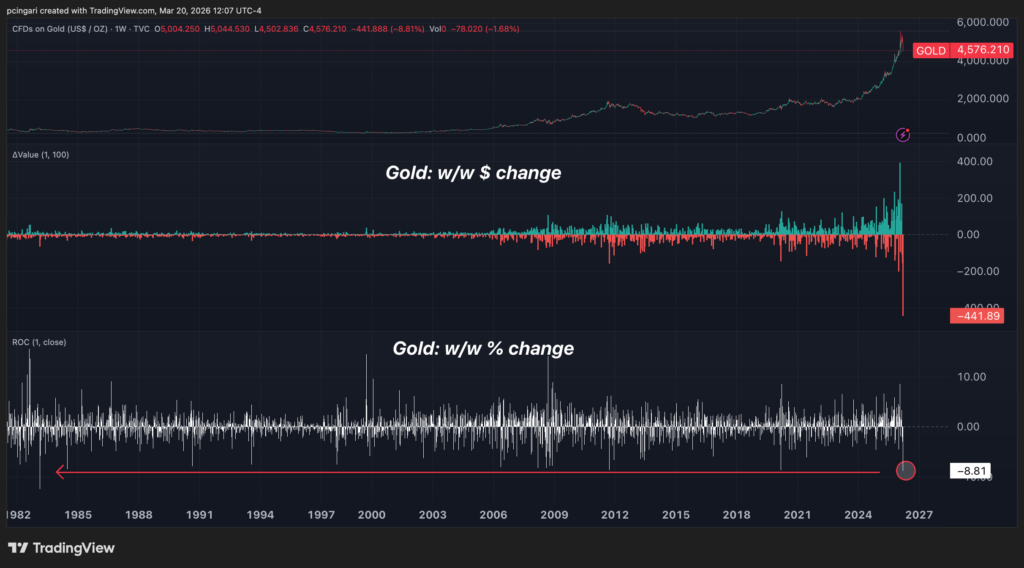Click the 2009 label on time axis
Screen dimensions: 1024x568
(554, 515)
